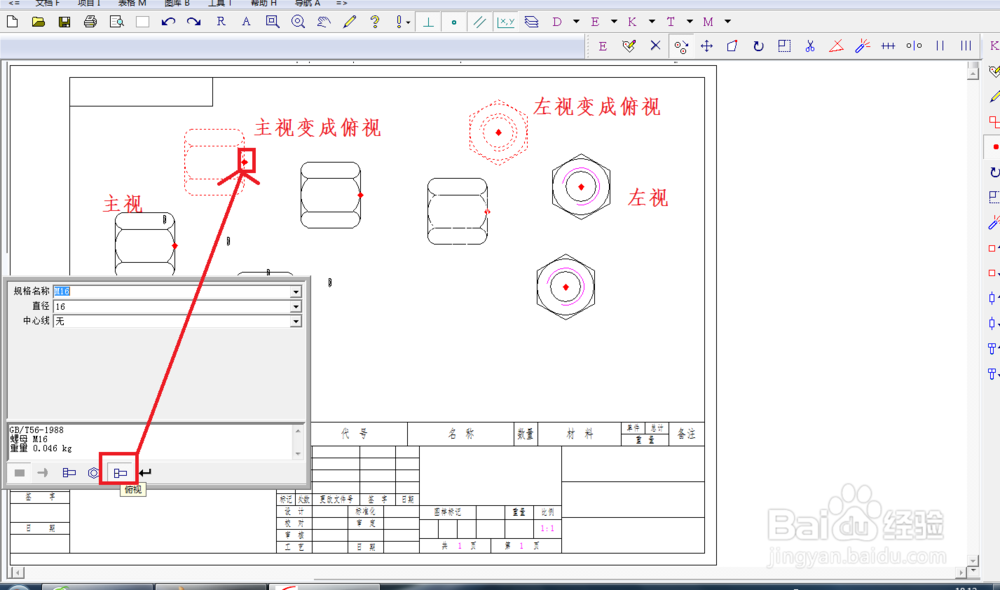This screenshot has height=590, width=1000.
Task: Expand the T toolbar dropdown arrow
Action: [x=689, y=22]
